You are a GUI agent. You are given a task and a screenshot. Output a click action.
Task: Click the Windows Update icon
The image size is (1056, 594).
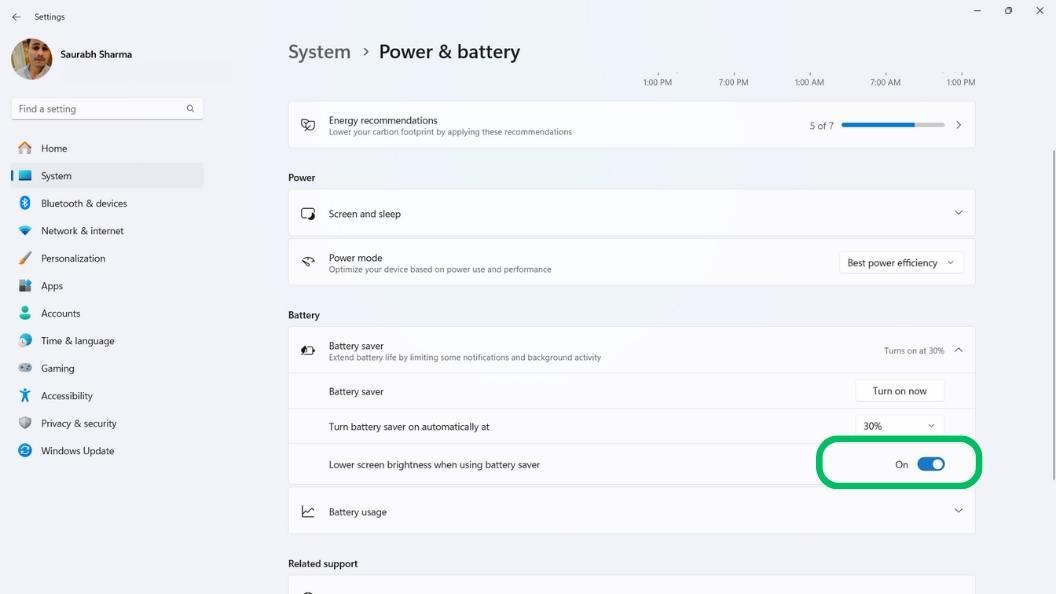click(25, 451)
